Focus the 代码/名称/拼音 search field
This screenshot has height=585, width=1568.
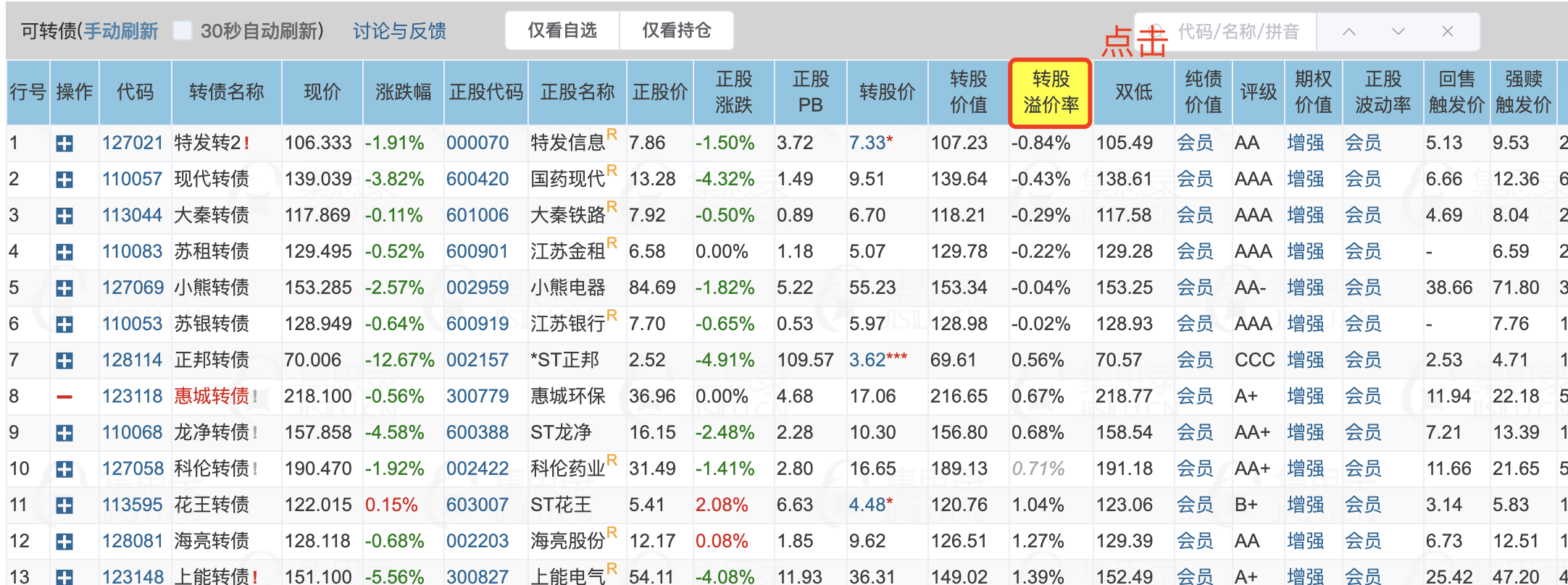(x=1238, y=31)
